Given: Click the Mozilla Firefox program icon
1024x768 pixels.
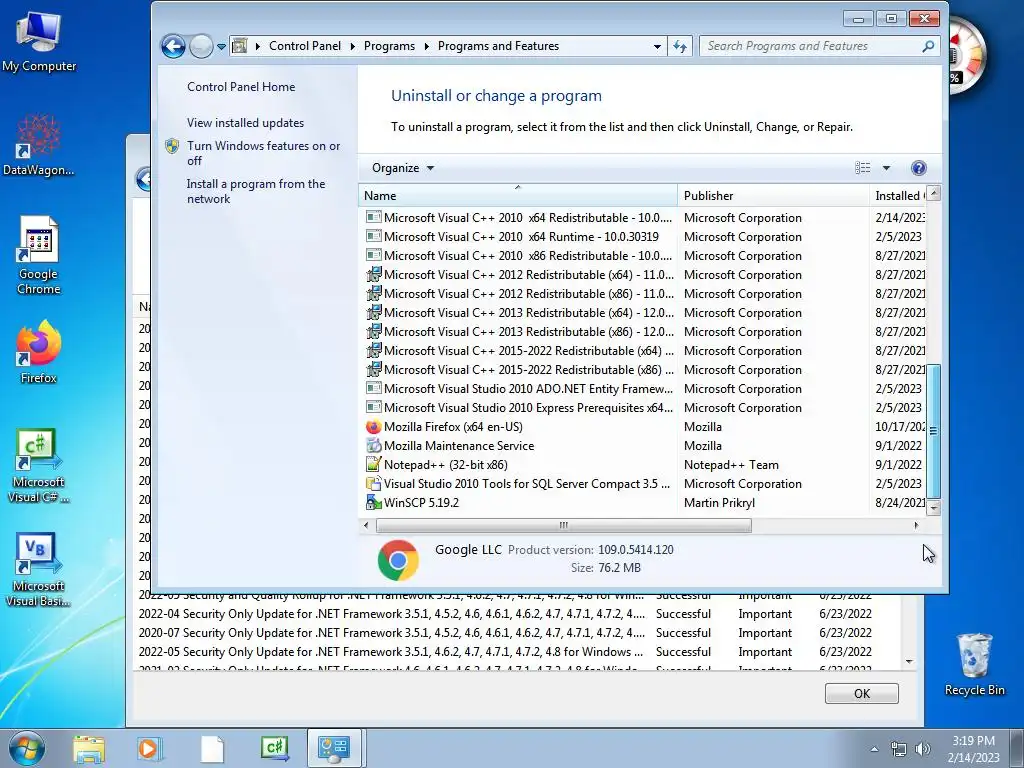Looking at the screenshot, I should click(374, 426).
